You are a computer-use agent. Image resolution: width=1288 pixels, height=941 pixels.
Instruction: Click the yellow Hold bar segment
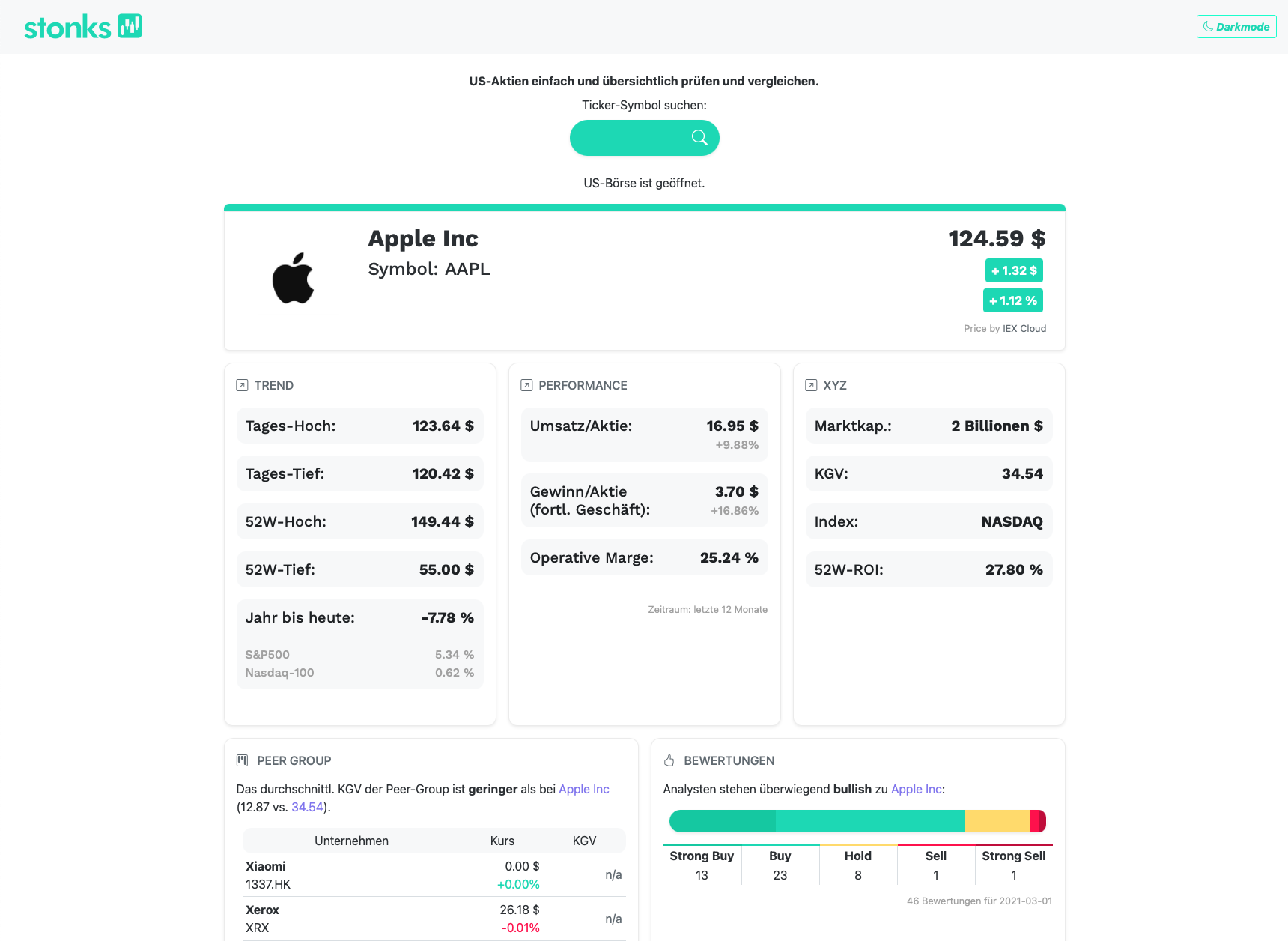(x=997, y=821)
